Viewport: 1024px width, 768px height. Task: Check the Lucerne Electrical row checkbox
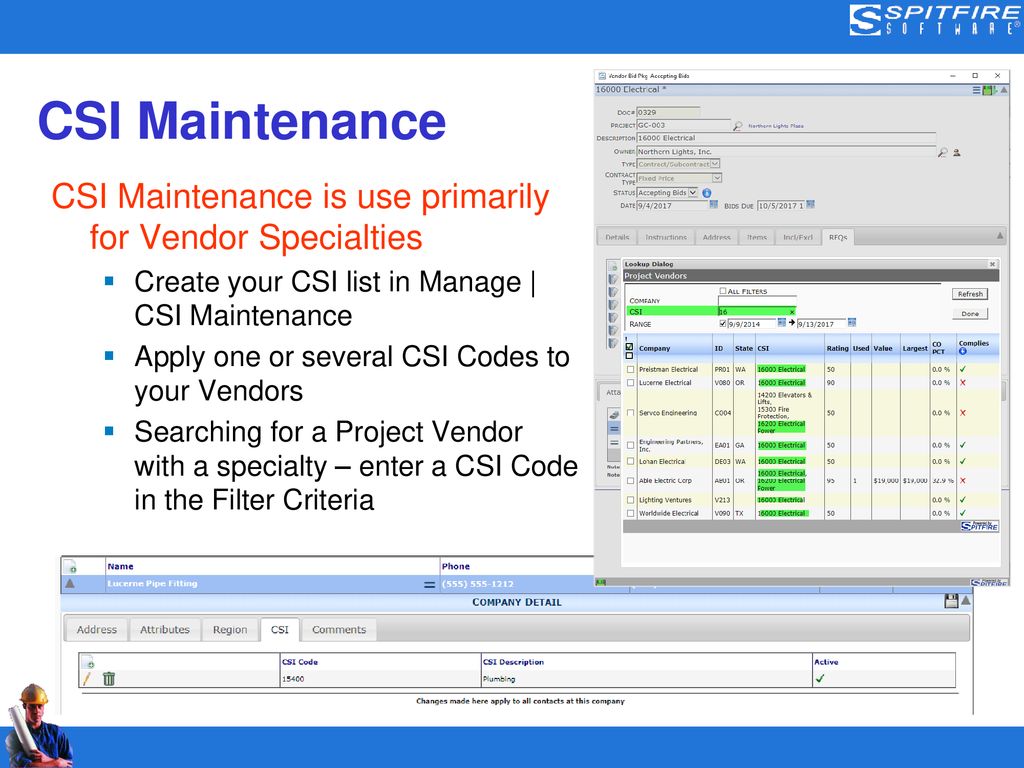tap(630, 383)
